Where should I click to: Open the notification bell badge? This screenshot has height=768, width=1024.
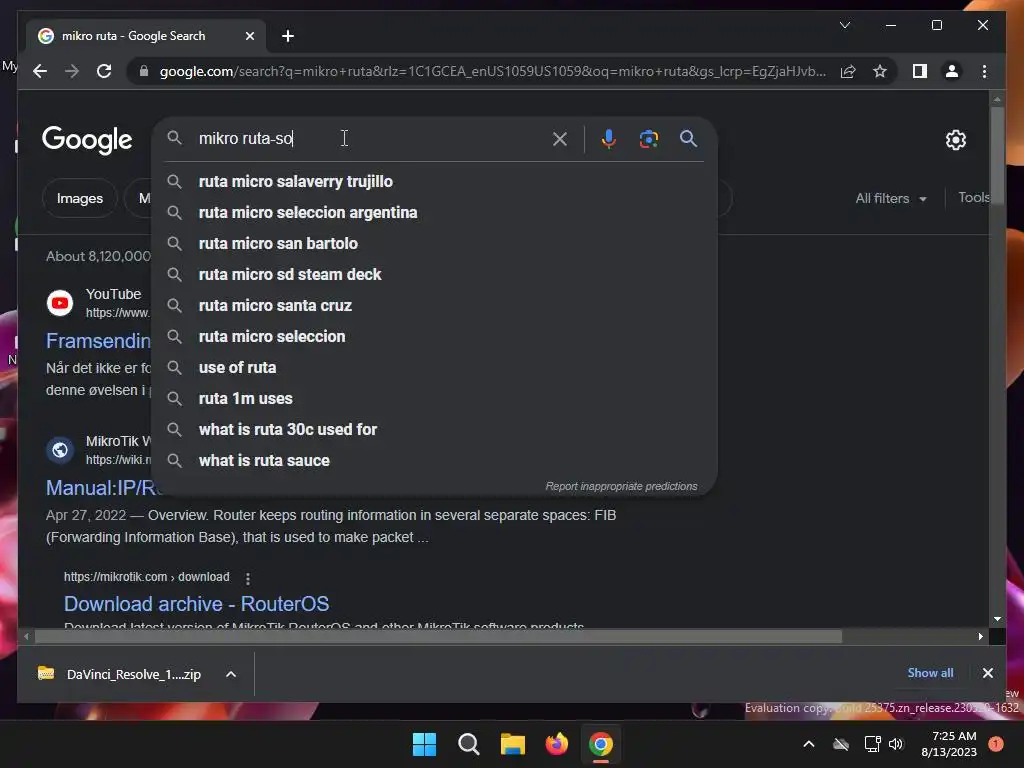996,744
